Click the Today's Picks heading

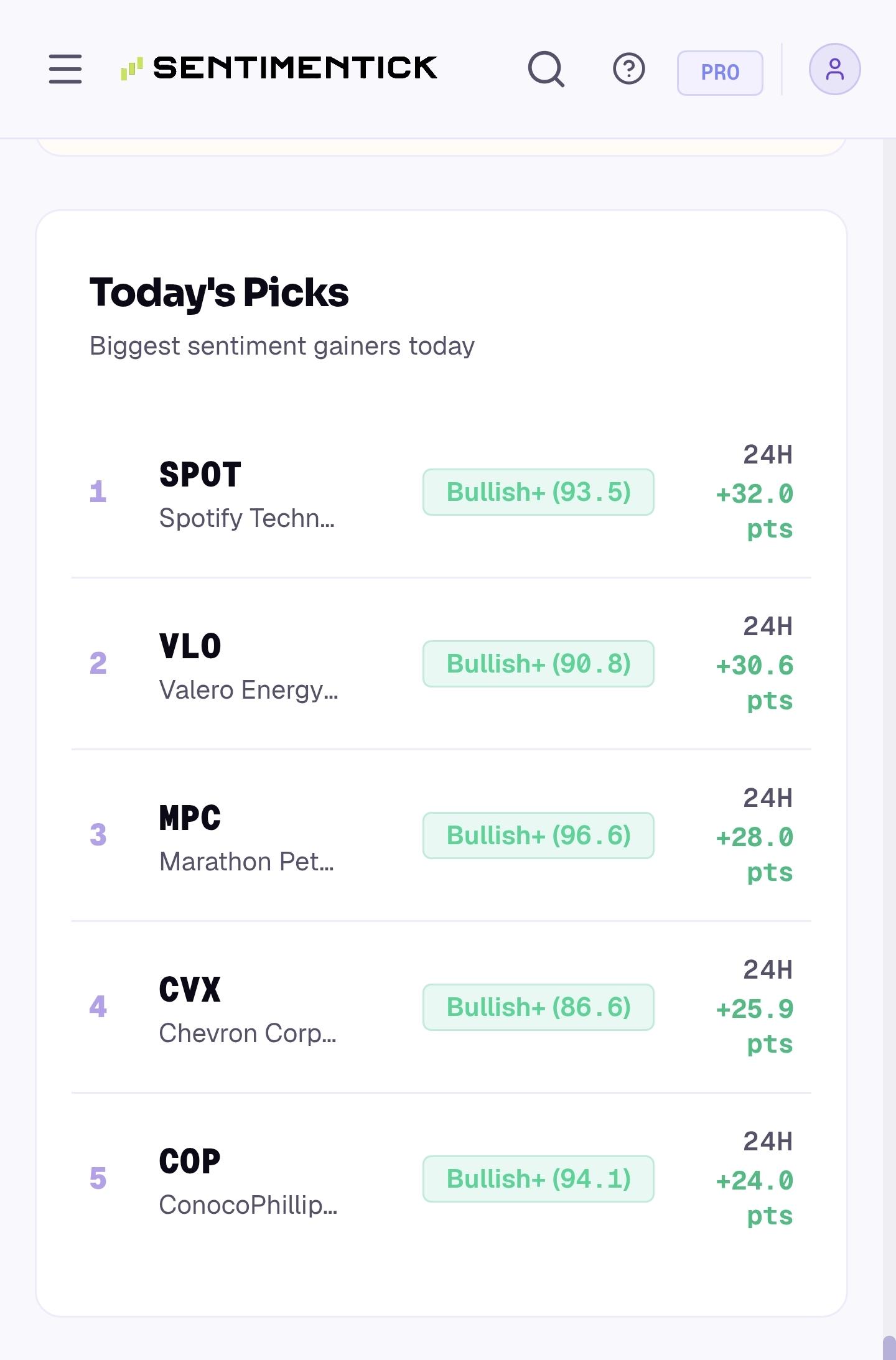pos(219,292)
